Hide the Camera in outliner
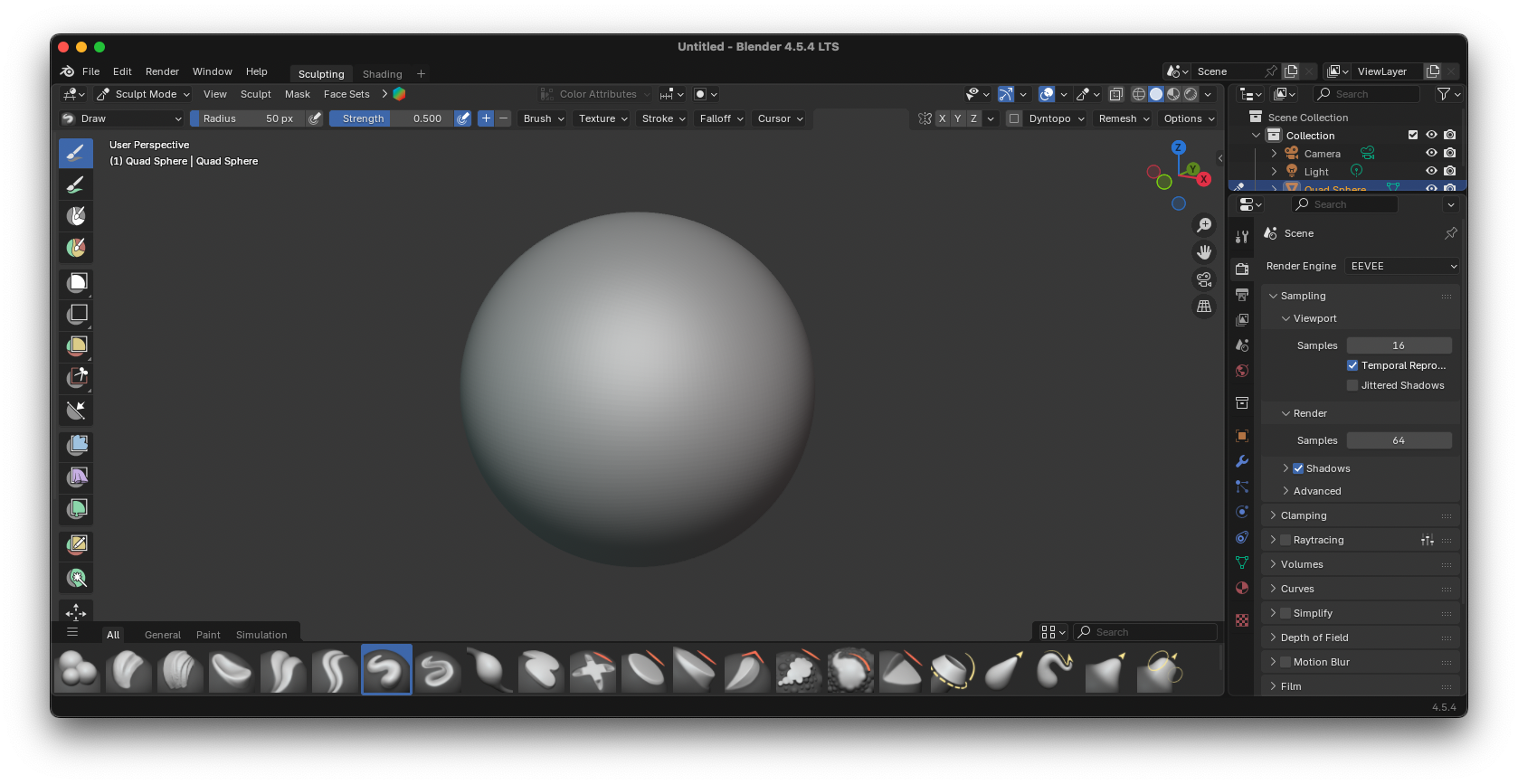Screen dimensions: 1518x784 tap(1431, 154)
